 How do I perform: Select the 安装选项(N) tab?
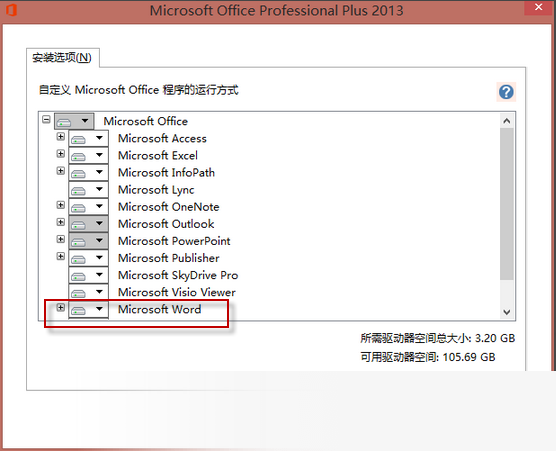tap(62, 57)
